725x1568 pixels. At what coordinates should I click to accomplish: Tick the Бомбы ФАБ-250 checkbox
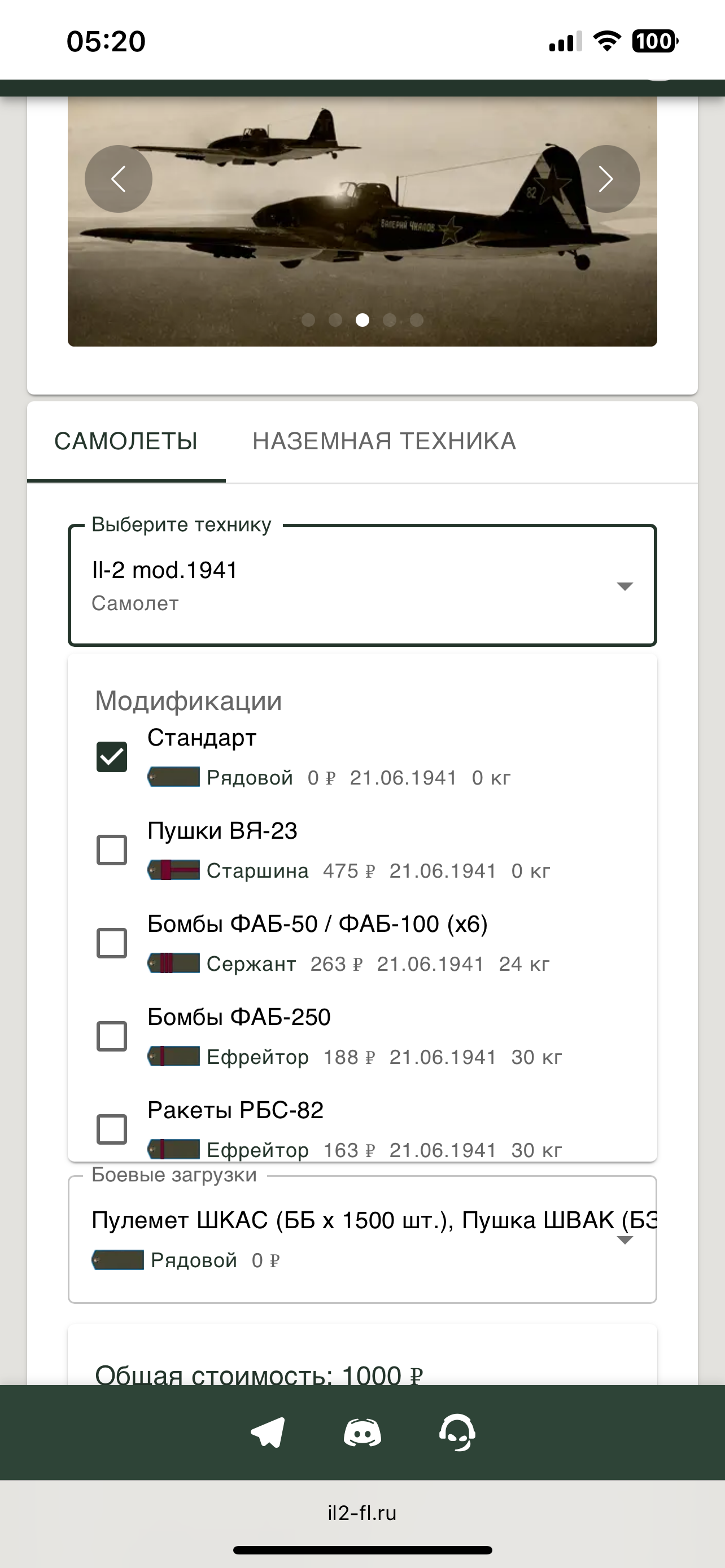coord(112,1036)
